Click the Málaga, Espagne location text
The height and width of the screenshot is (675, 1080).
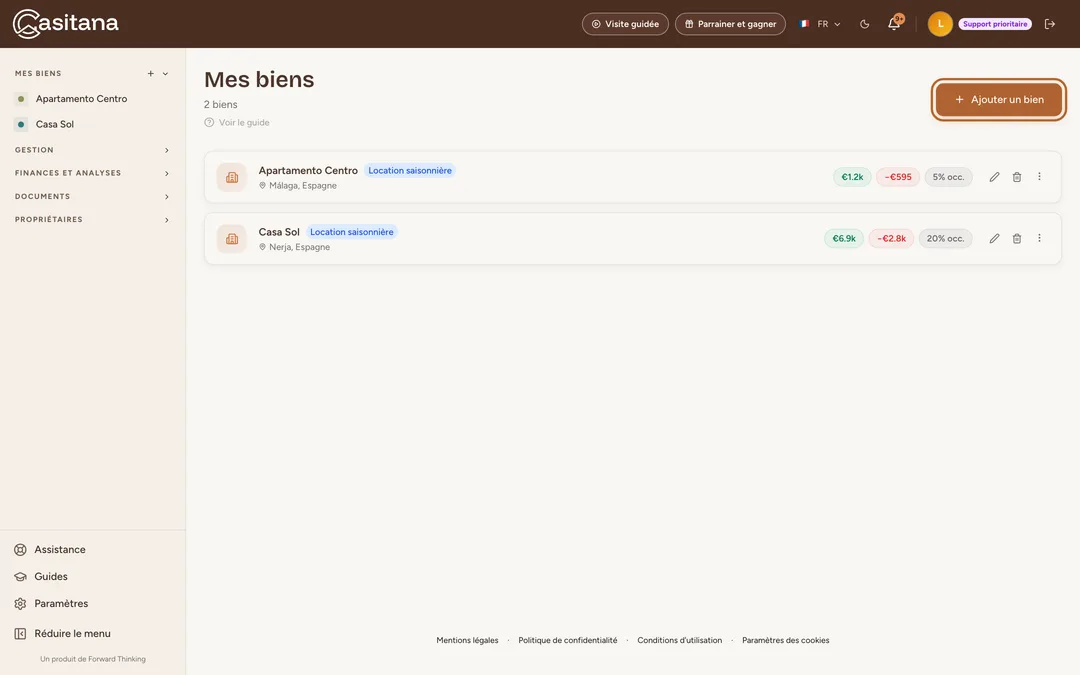point(303,186)
